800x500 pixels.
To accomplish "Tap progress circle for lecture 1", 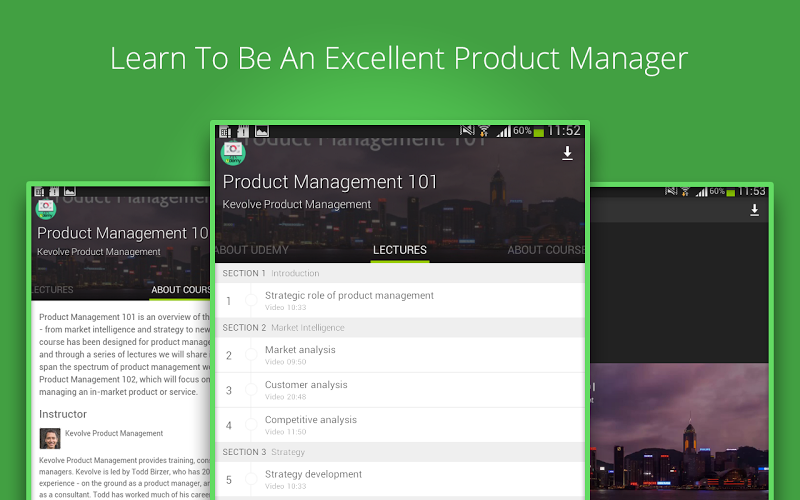I will click(251, 301).
